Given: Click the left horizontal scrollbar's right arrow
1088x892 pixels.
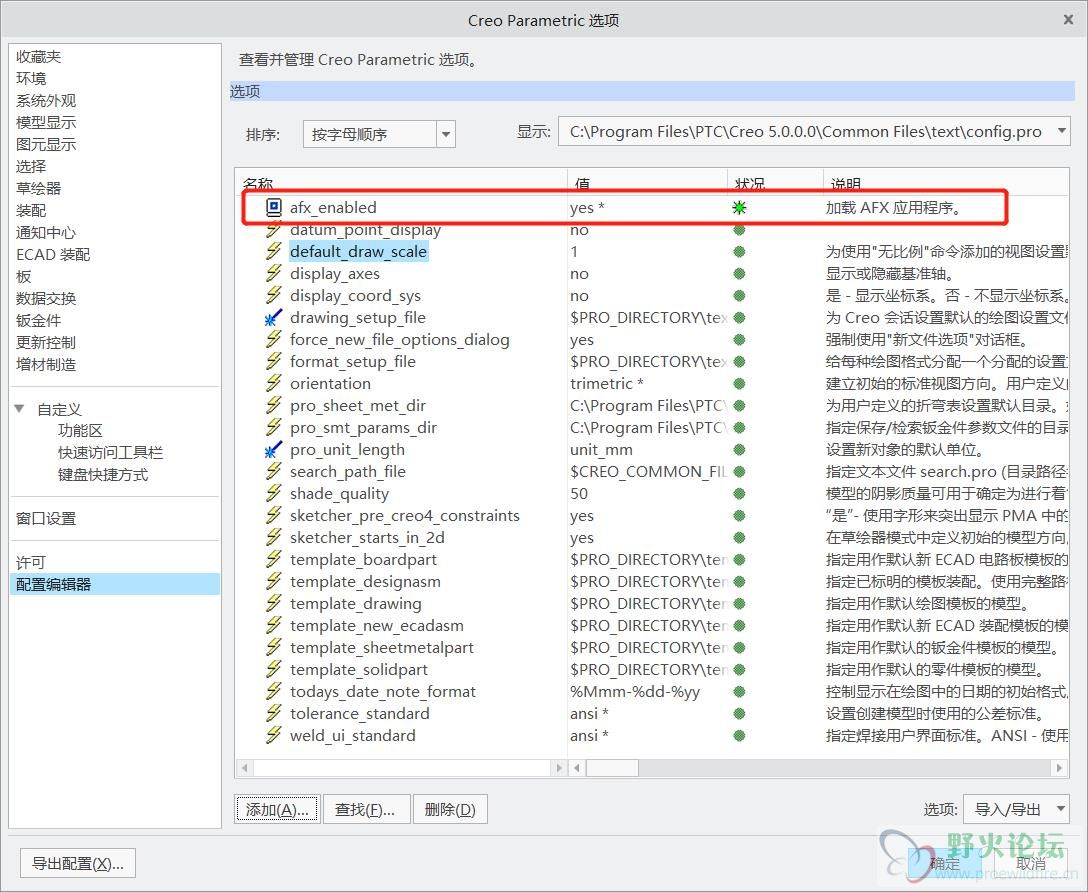Looking at the screenshot, I should pyautogui.click(x=559, y=768).
